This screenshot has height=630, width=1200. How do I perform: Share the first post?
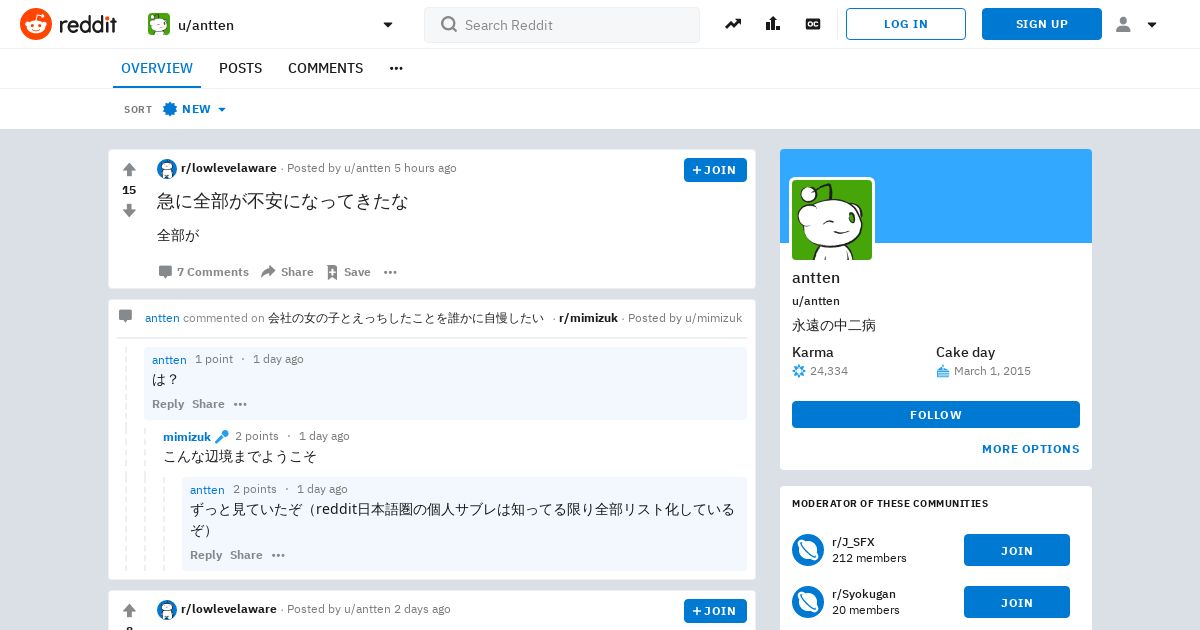[x=287, y=272]
